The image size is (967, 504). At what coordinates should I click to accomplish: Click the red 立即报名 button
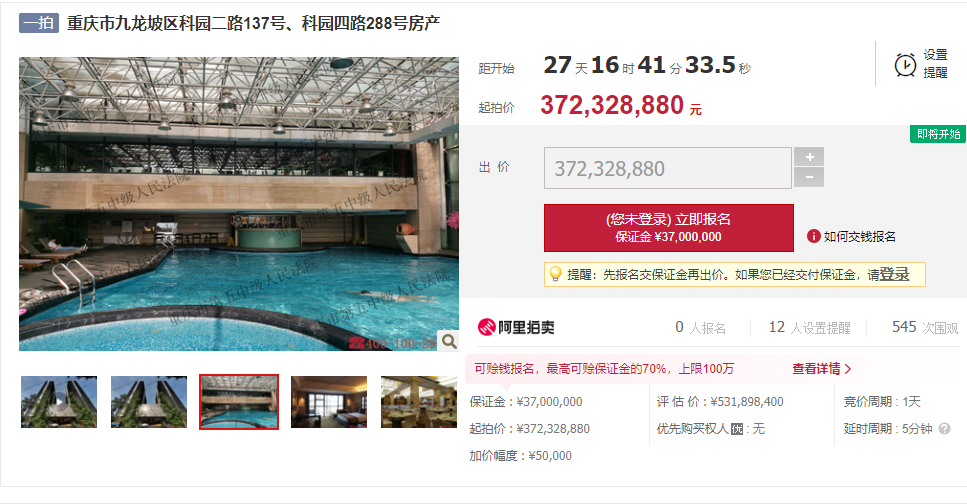(669, 228)
